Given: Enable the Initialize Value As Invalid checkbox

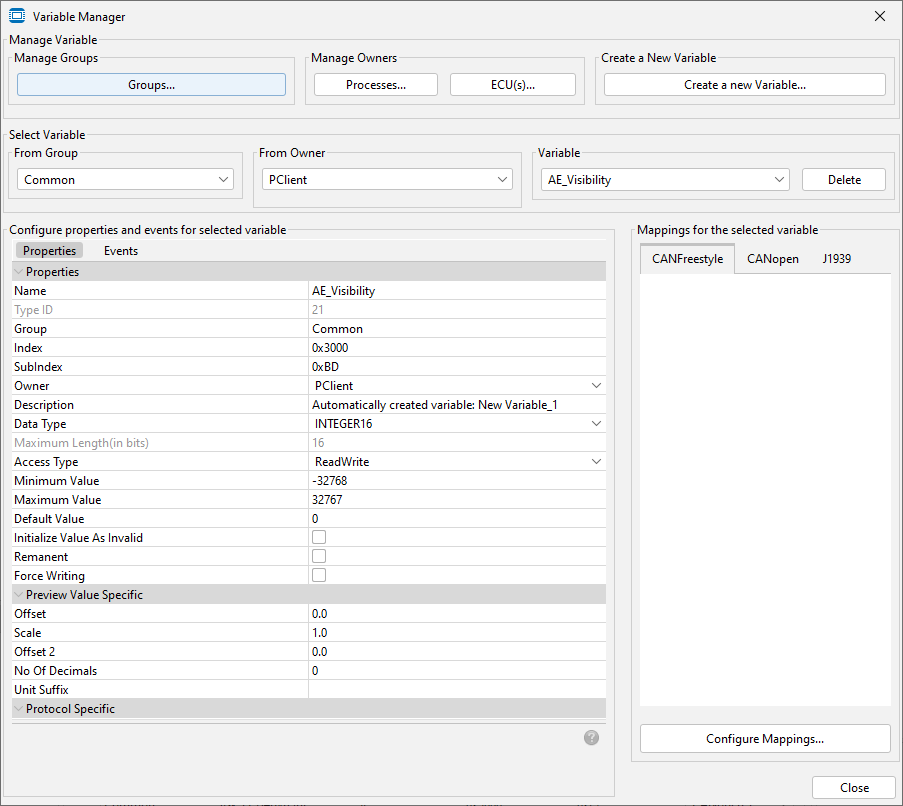Looking at the screenshot, I should point(318,537).
